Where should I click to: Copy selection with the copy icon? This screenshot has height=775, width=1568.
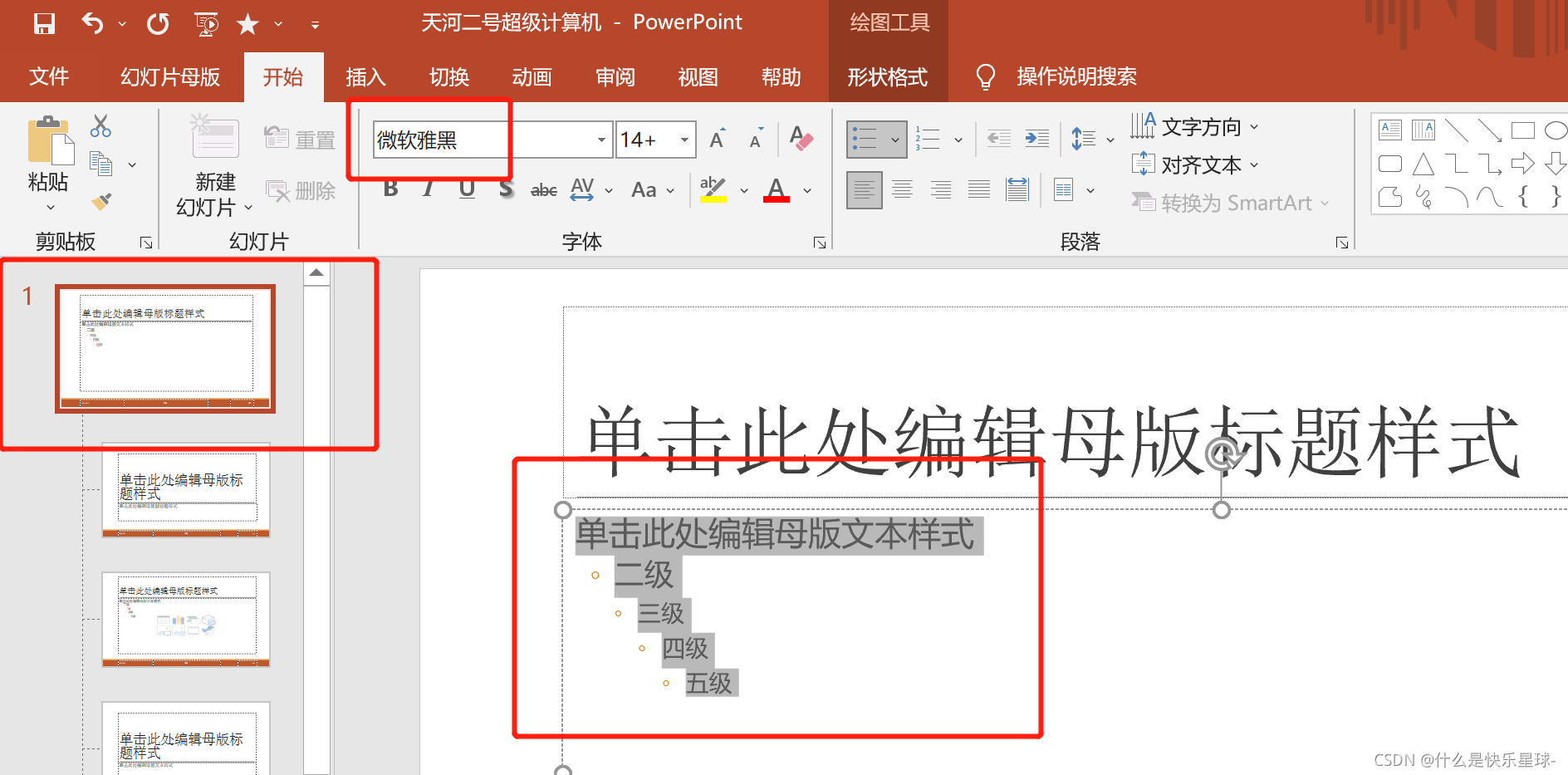(100, 164)
